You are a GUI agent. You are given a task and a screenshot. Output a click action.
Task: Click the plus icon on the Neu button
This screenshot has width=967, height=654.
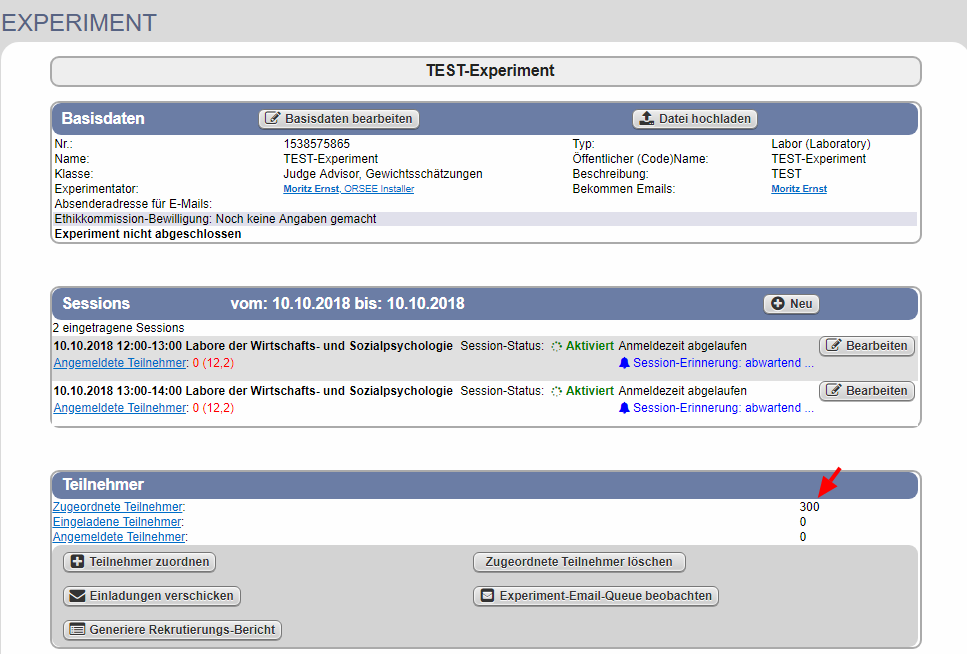(778, 304)
